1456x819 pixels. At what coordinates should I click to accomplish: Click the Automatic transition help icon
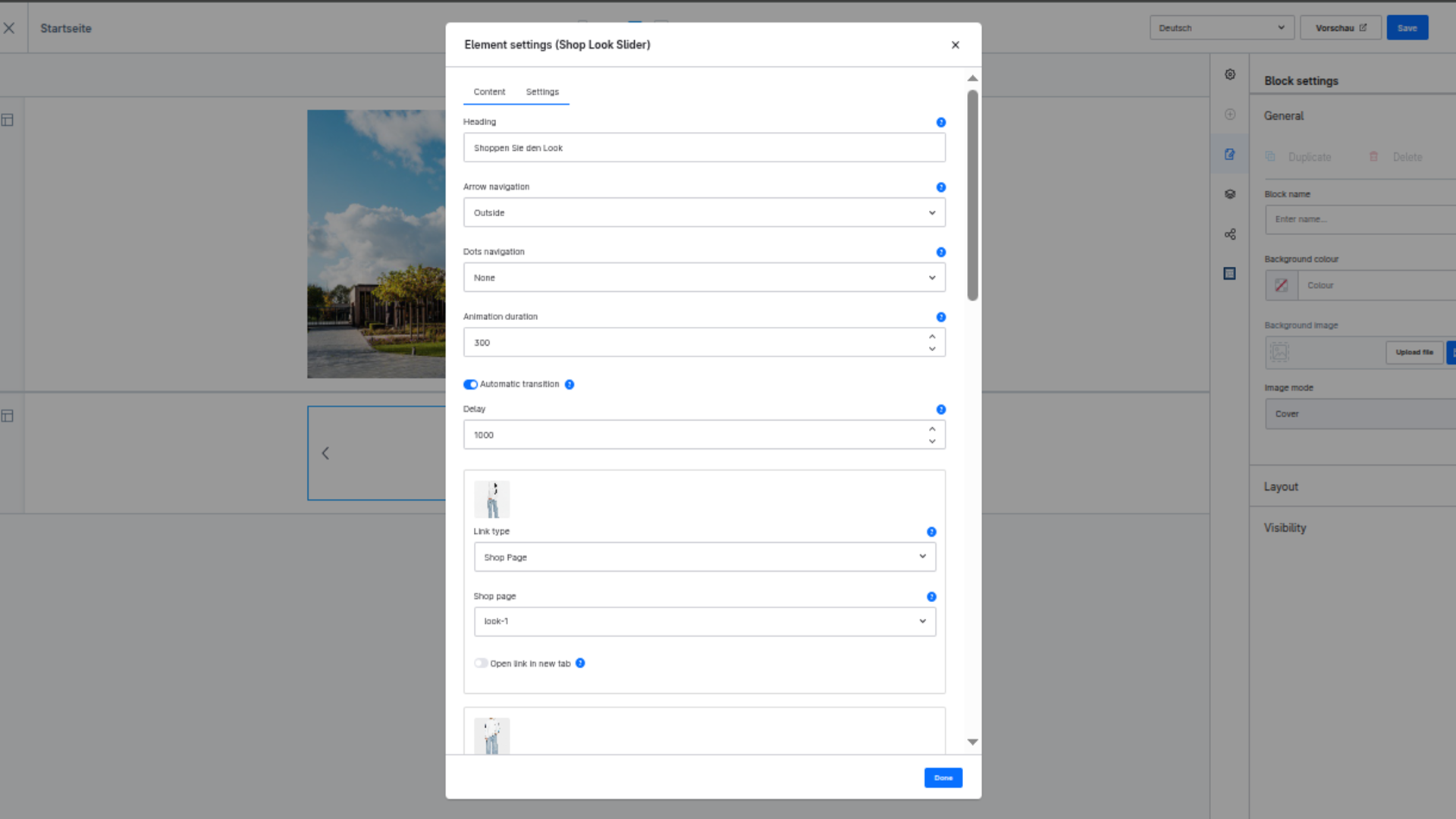(x=570, y=384)
